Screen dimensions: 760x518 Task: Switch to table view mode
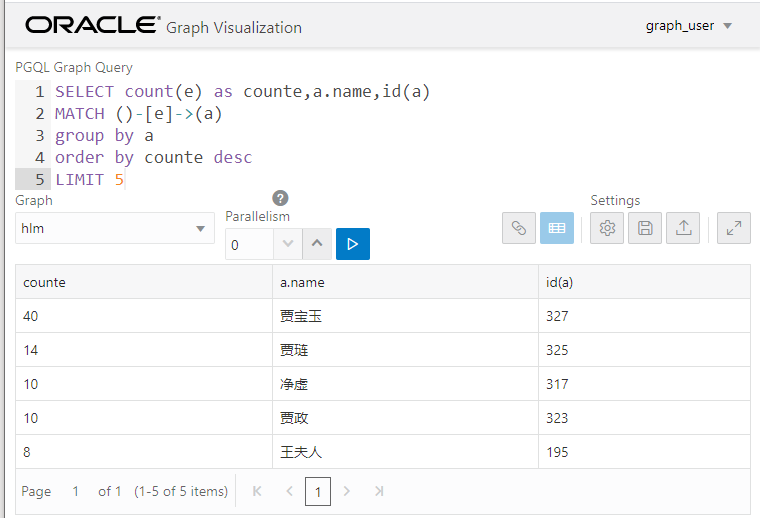pos(557,228)
